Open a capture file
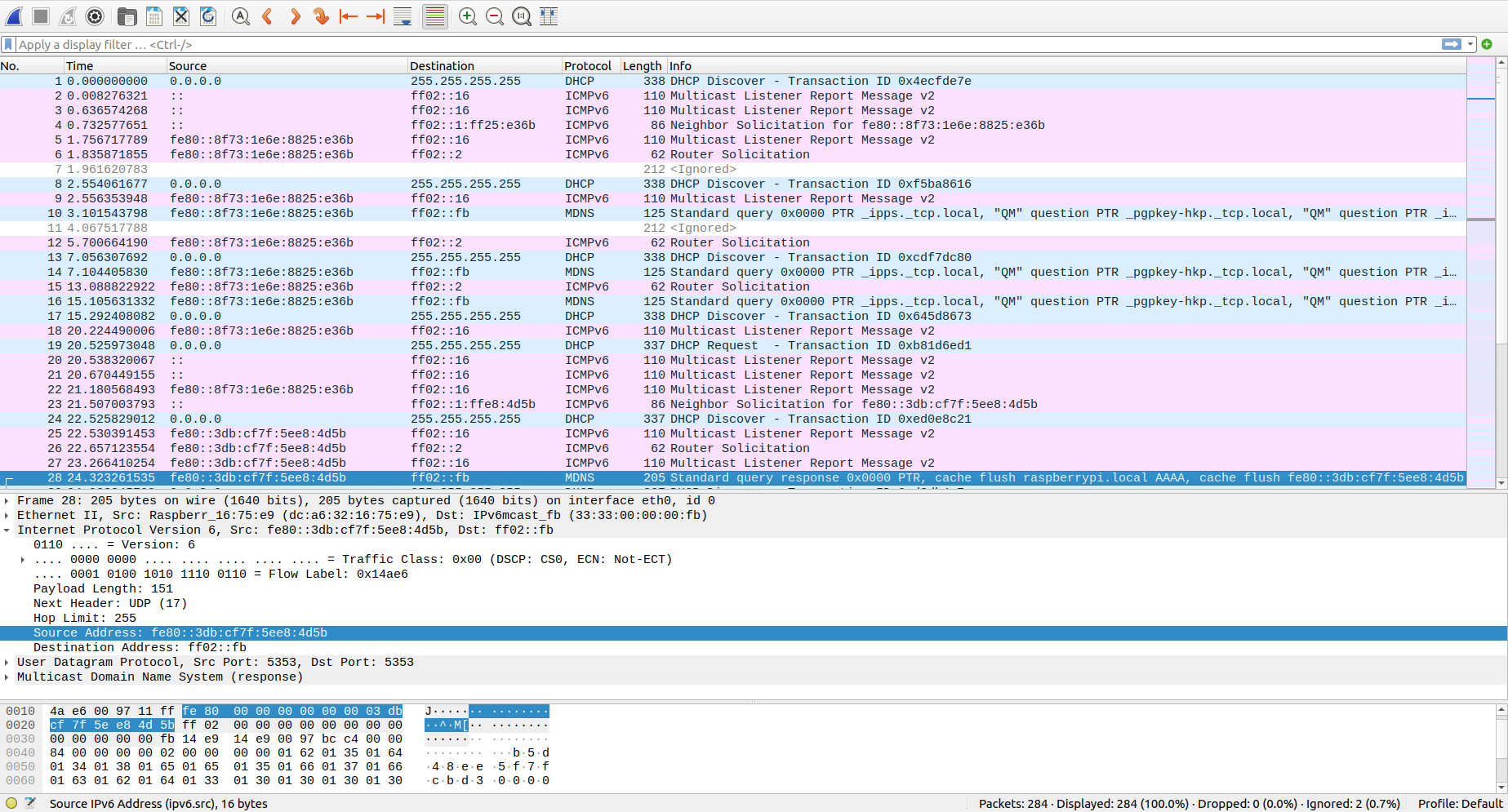The height and width of the screenshot is (812, 1508). 127,16
